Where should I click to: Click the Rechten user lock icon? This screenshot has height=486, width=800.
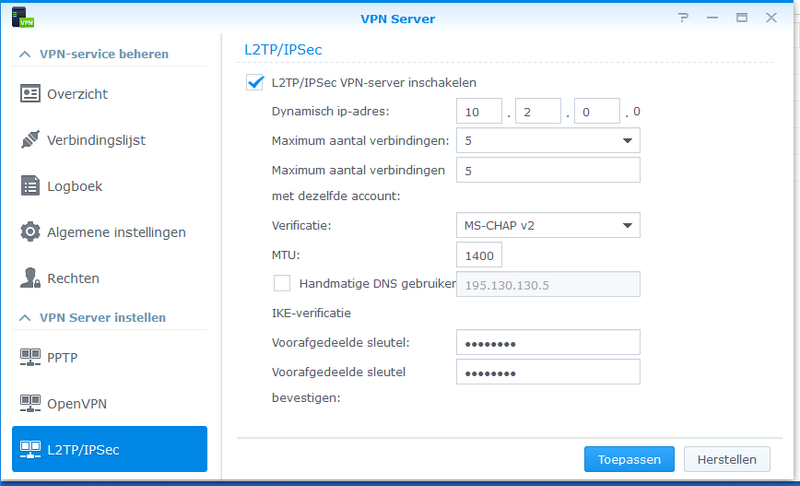click(x=30, y=278)
